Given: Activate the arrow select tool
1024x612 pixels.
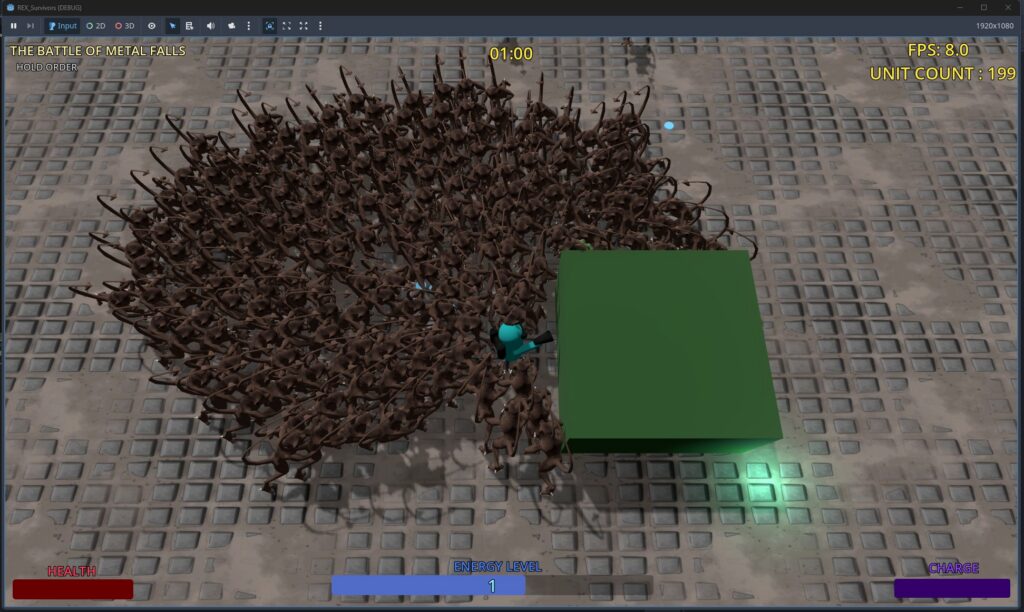Looking at the screenshot, I should point(172,25).
